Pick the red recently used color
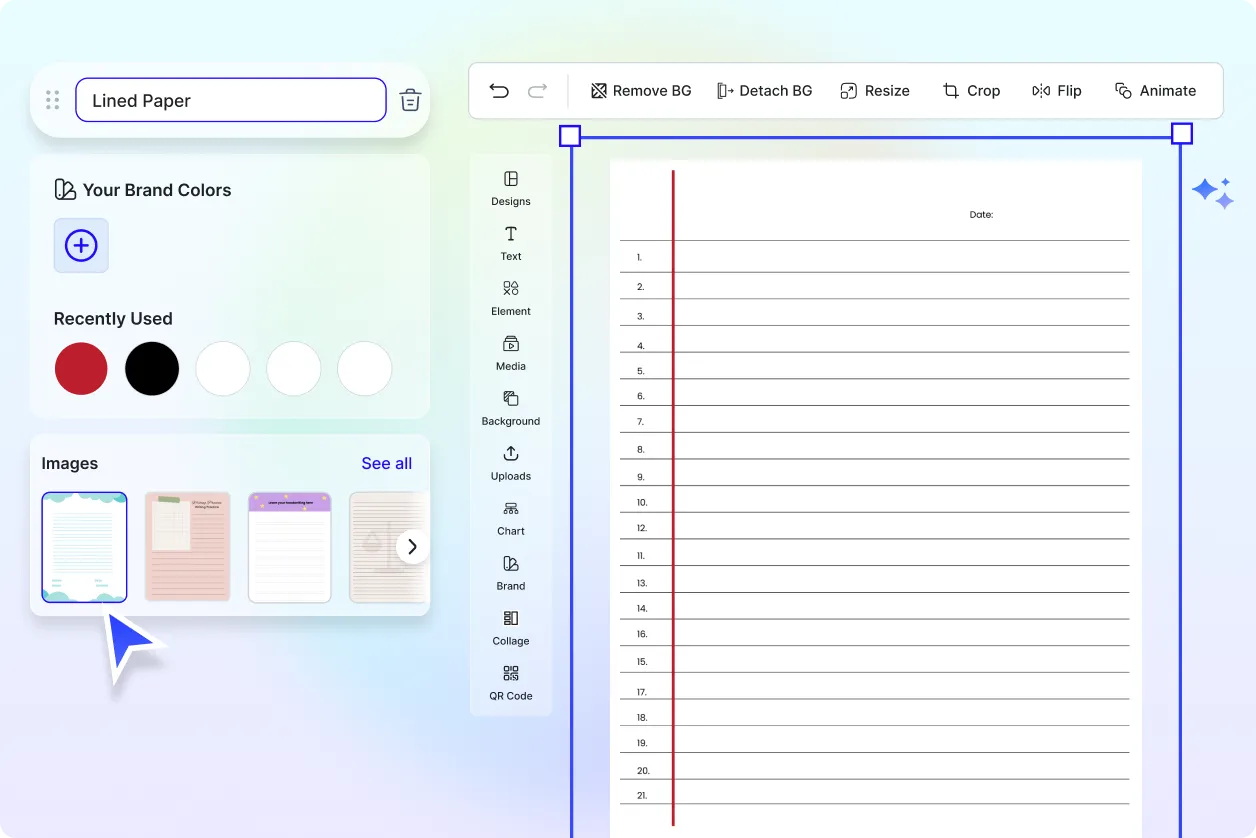 [81, 368]
